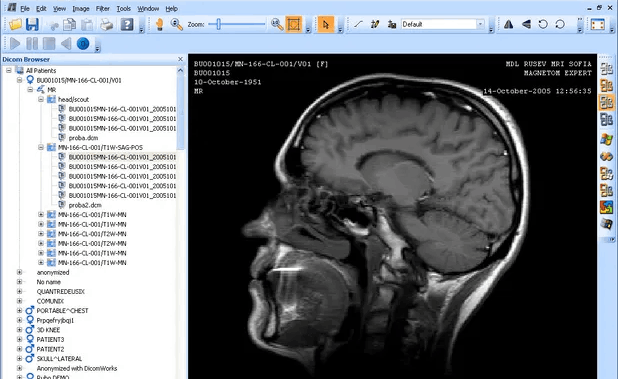This screenshot has height=379, width=618.
Task: Collapse the head/scout series
Action: click(41, 99)
